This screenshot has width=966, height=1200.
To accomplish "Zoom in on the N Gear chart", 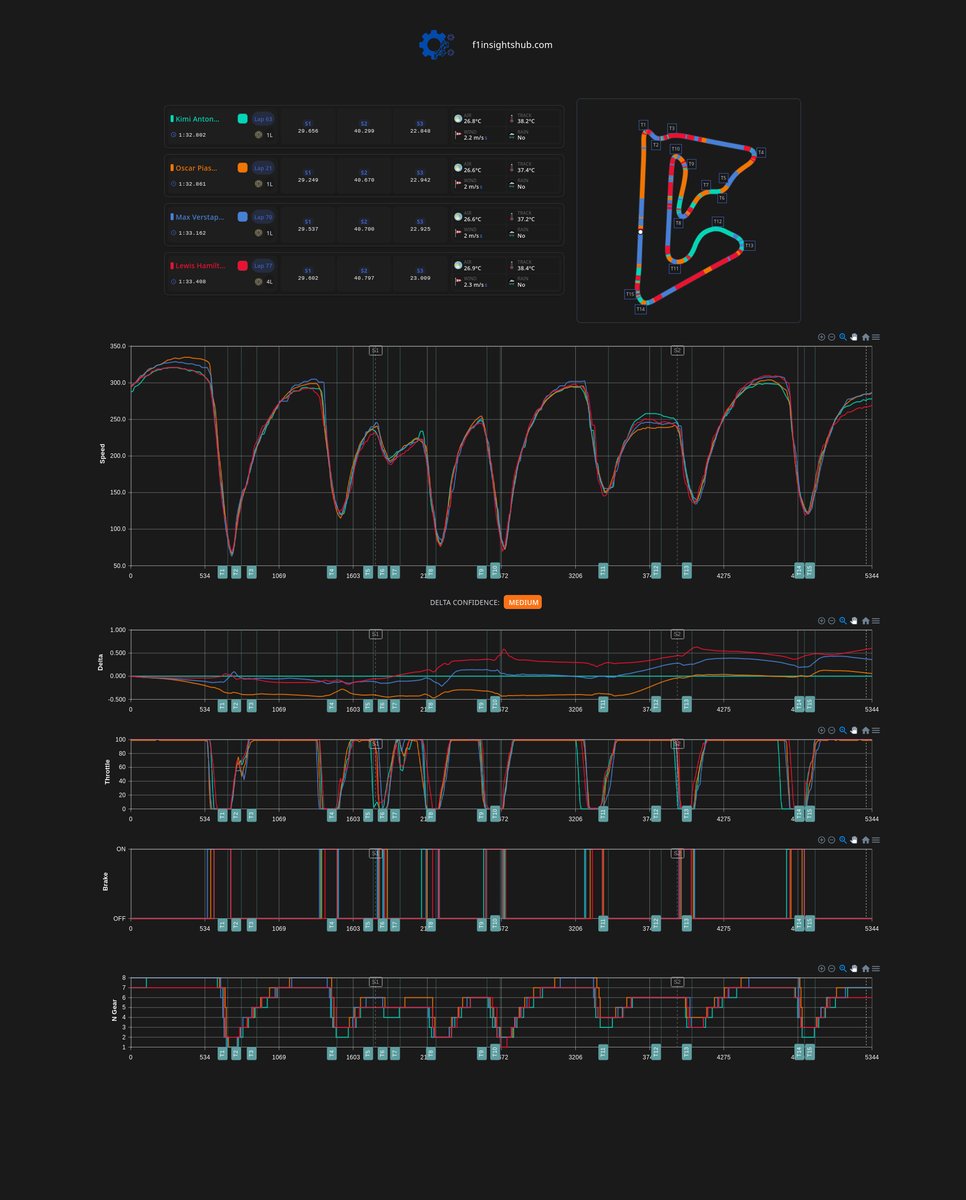I will click(821, 968).
